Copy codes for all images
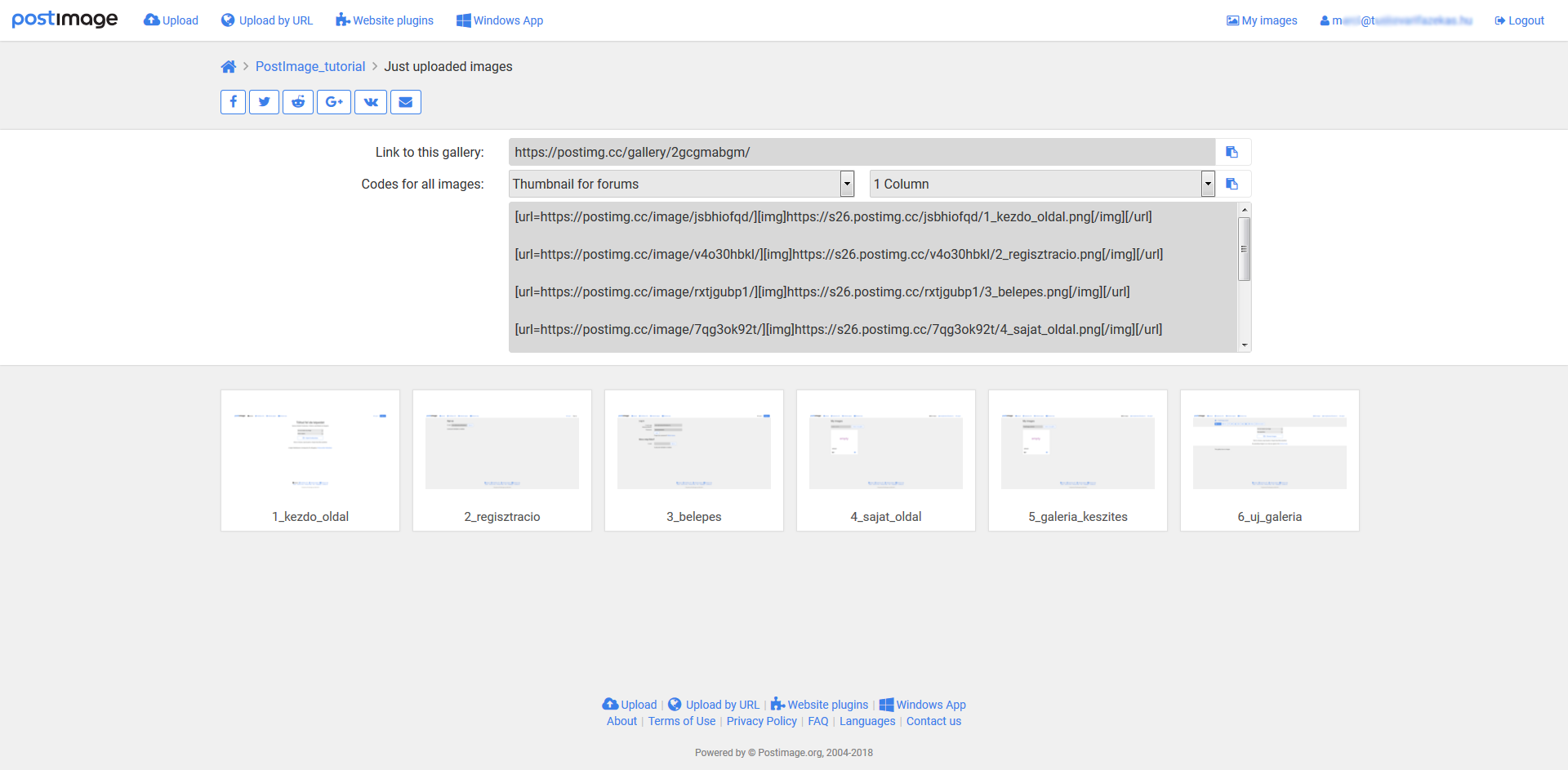 (1232, 184)
